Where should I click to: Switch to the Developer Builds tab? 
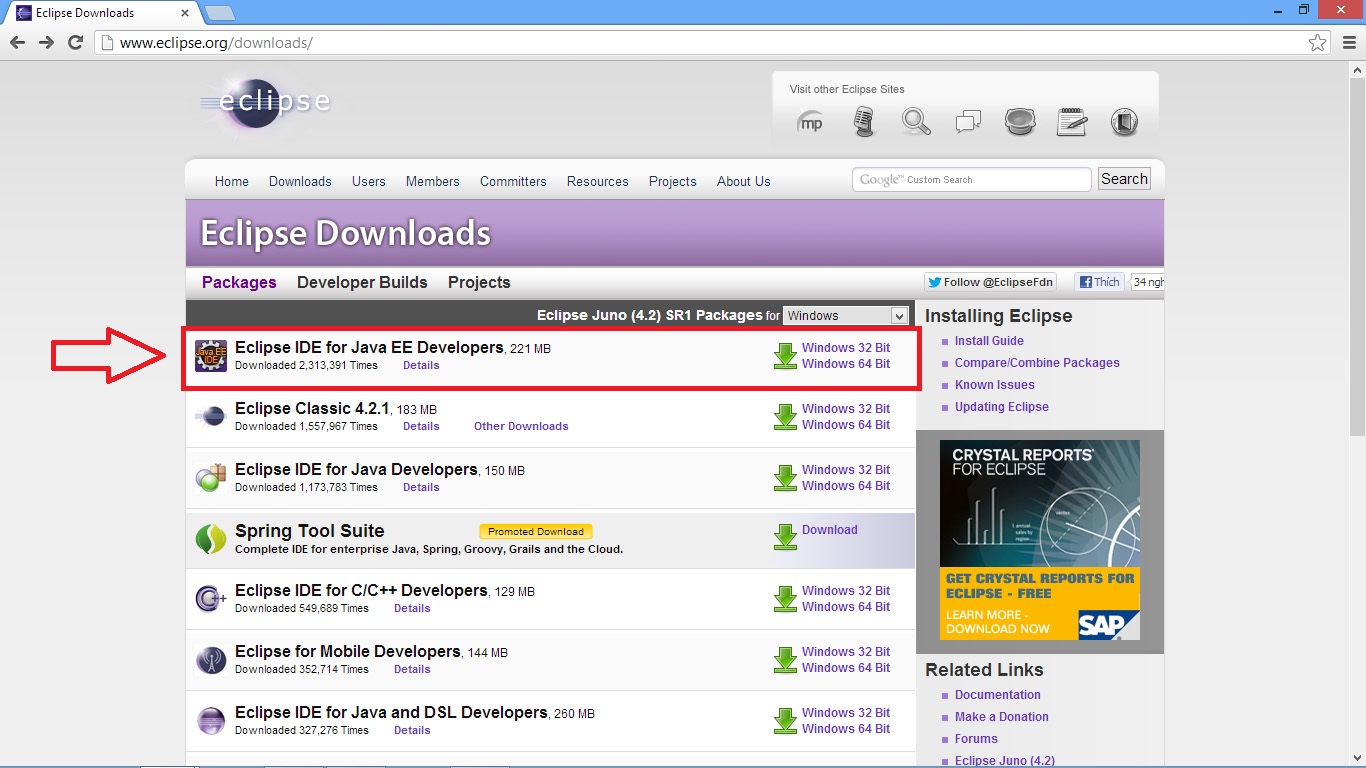tap(362, 282)
